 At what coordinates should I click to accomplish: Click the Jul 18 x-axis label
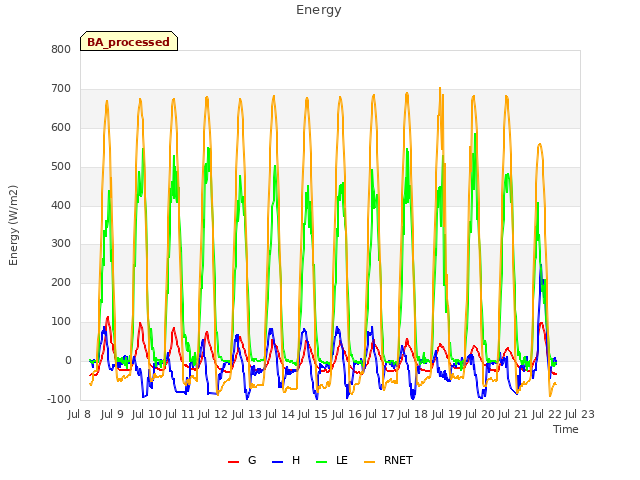[413, 414]
